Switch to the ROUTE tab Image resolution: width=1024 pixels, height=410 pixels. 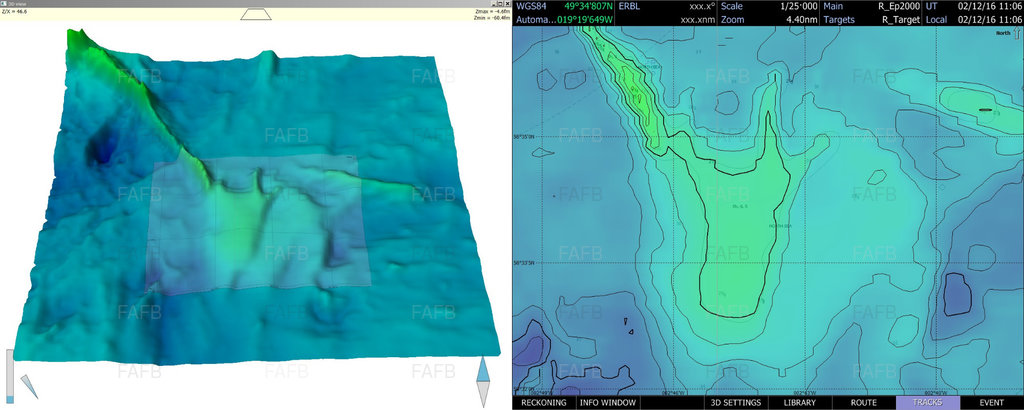(863, 402)
